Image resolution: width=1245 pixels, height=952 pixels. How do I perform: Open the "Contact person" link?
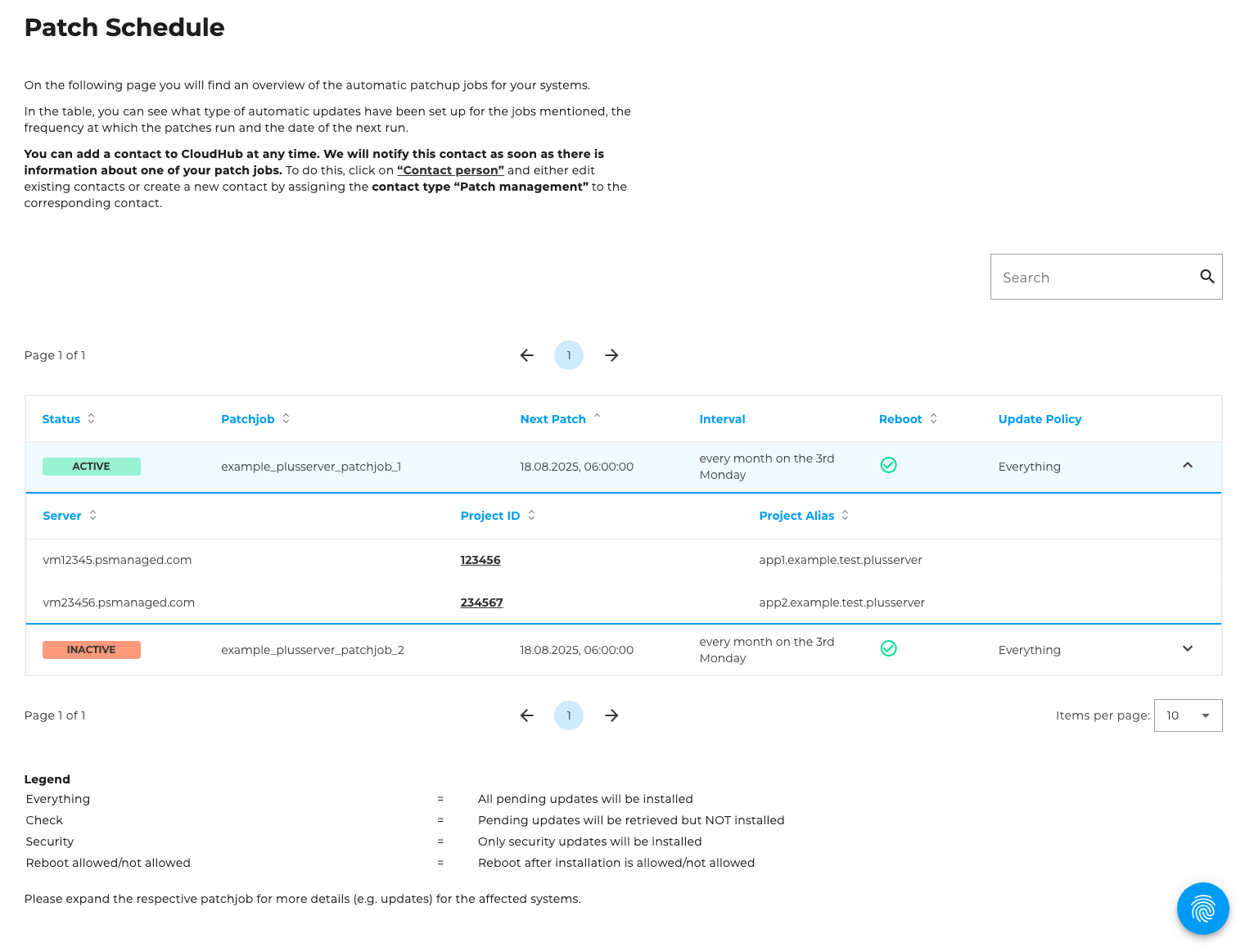tap(450, 170)
